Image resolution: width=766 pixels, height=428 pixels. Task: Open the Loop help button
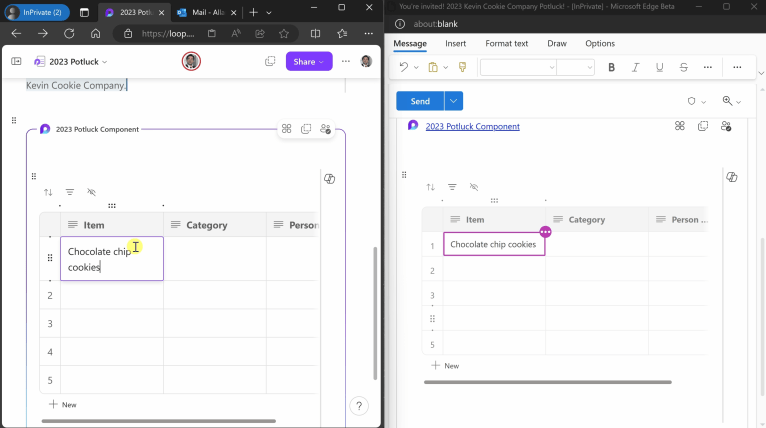click(x=359, y=406)
